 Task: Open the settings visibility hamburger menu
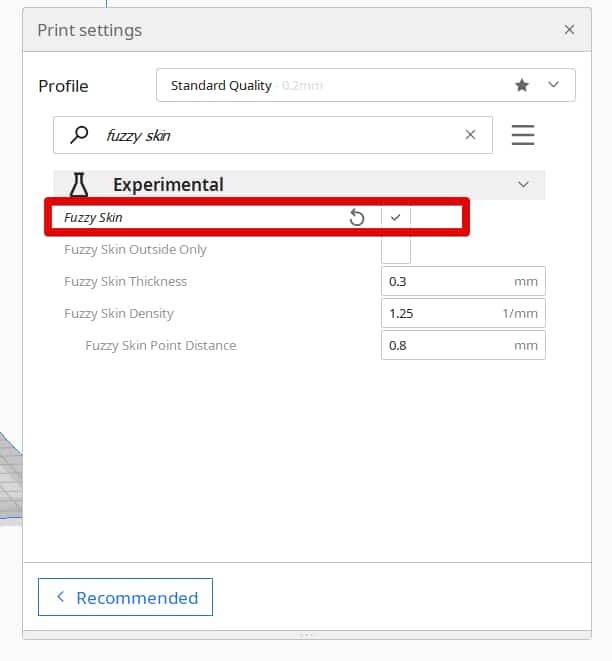coord(523,135)
